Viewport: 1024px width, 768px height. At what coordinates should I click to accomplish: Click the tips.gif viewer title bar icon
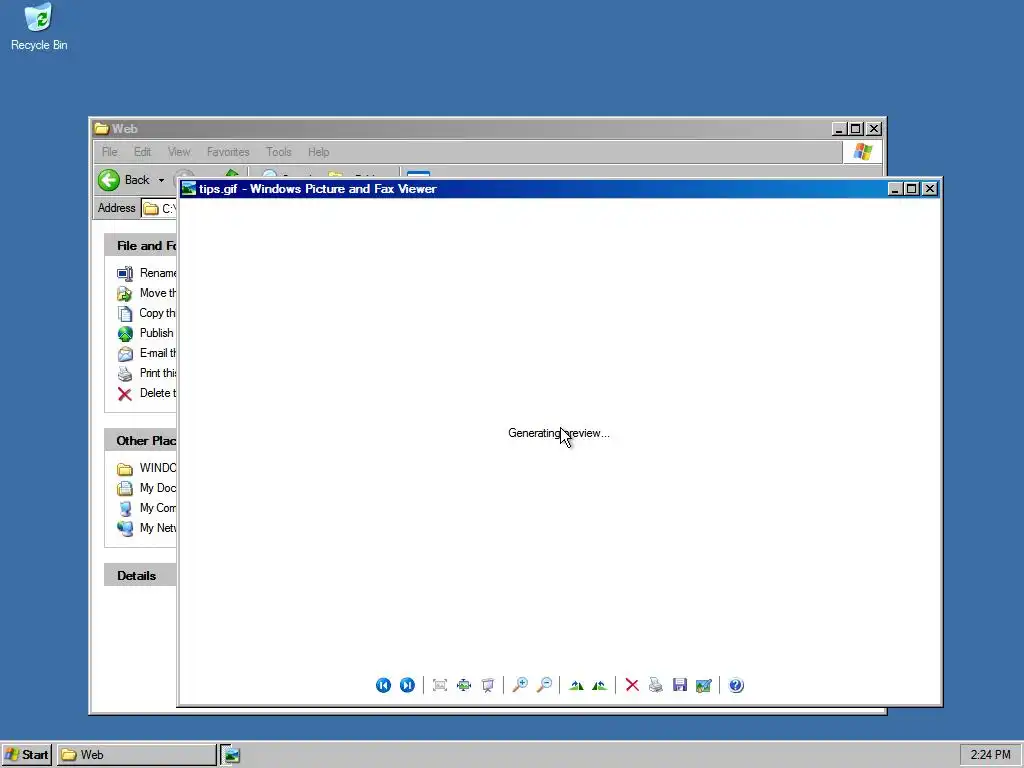click(x=189, y=189)
